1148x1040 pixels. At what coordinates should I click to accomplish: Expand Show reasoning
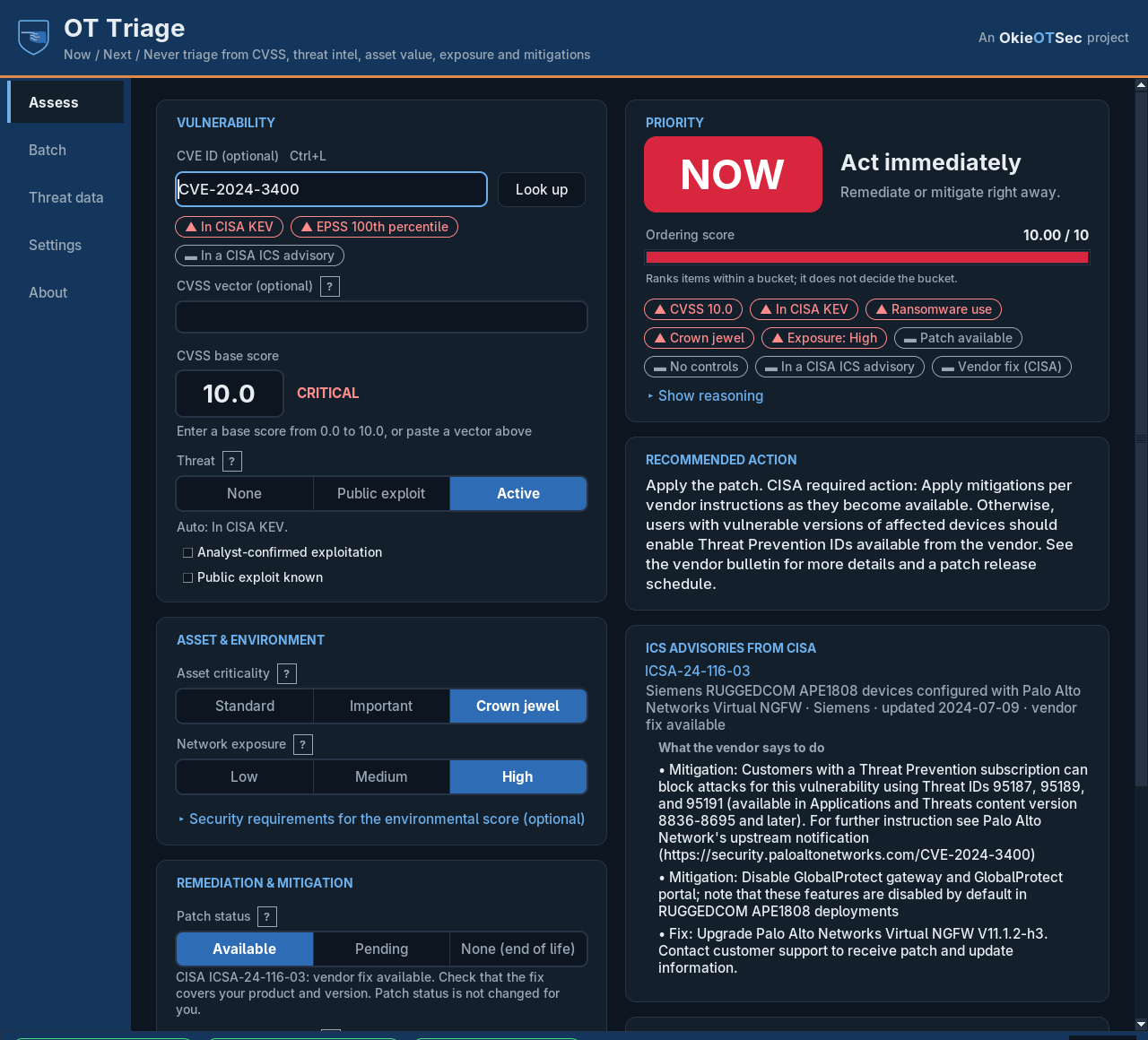pos(705,396)
